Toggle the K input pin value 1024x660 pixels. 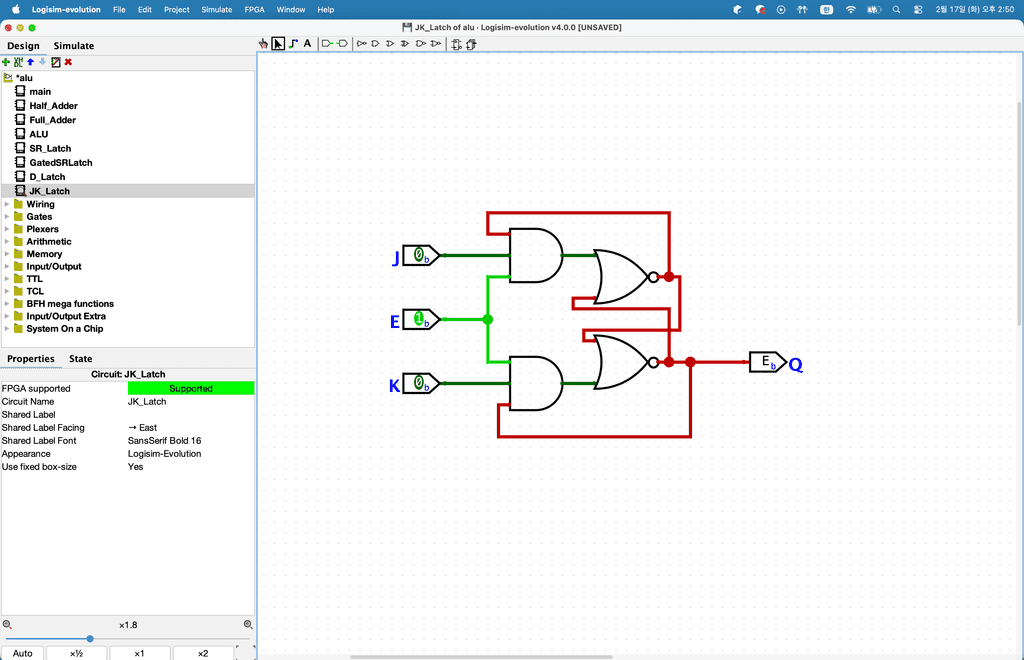tap(420, 384)
